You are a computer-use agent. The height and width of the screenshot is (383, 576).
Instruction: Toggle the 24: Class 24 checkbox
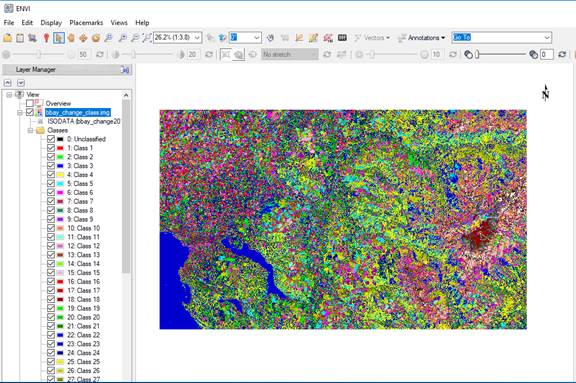click(51, 353)
